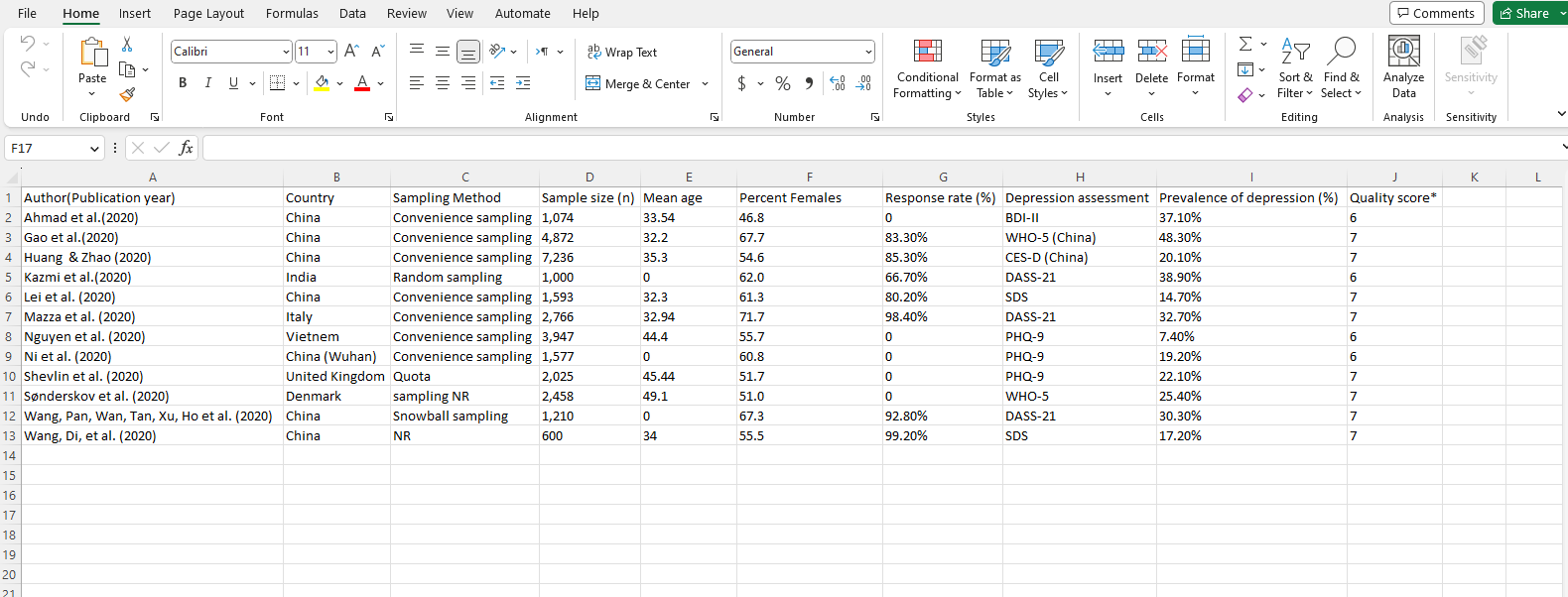Screen dimensions: 1568x597
Task: Select cell with CES-D (China)
Action: tap(1080, 257)
